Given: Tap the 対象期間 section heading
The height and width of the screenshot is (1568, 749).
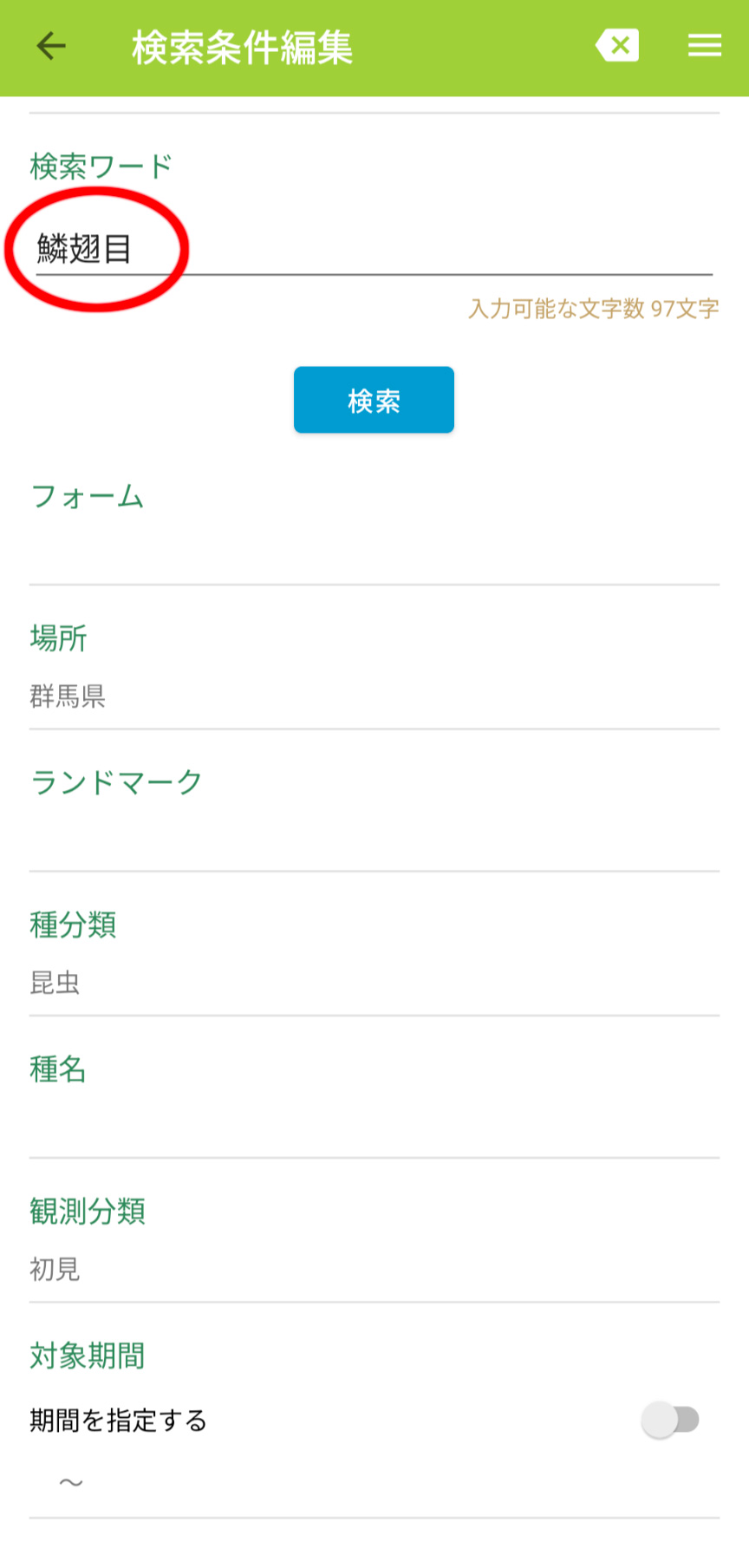Looking at the screenshot, I should pos(88,1356).
